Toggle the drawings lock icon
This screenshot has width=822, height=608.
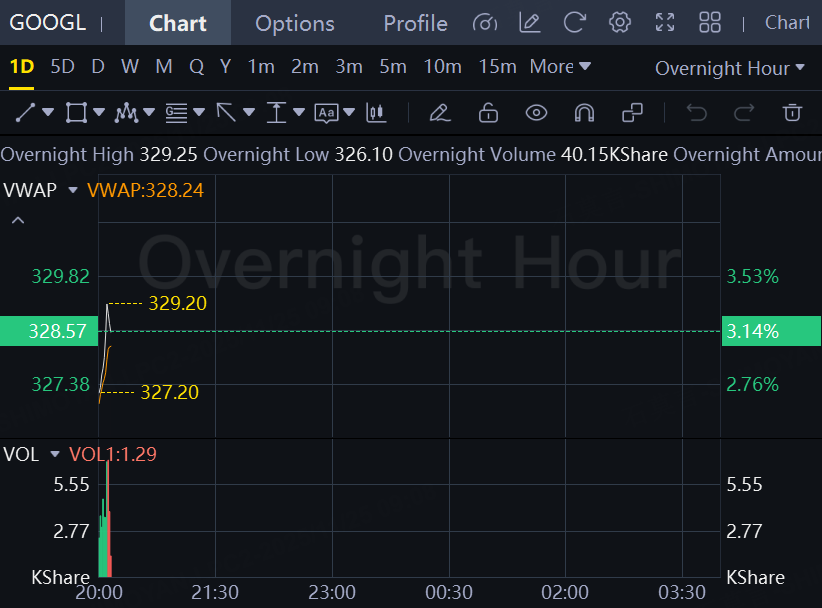pos(488,113)
